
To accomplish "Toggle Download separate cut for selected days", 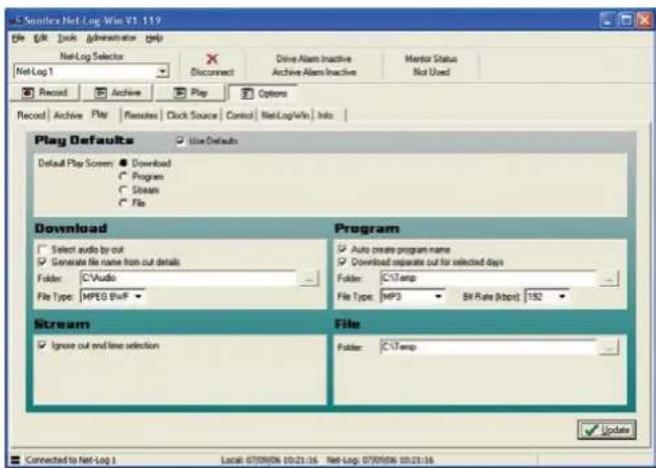I will 342,262.
